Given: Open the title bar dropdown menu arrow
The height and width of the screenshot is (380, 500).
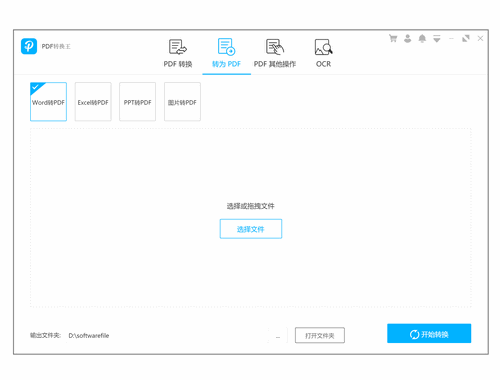Looking at the screenshot, I should tap(437, 39).
